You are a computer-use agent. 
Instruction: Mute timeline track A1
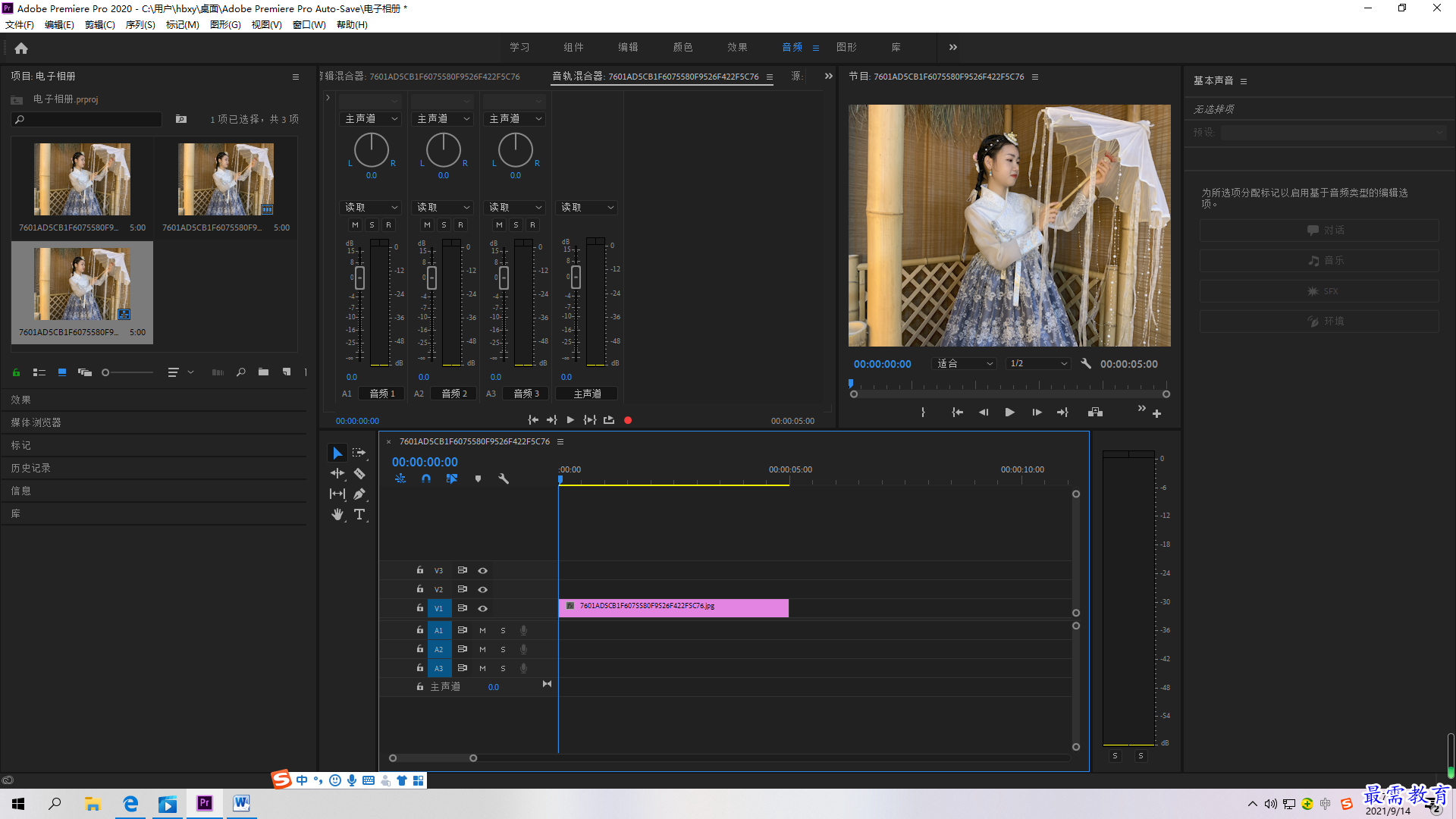[482, 630]
